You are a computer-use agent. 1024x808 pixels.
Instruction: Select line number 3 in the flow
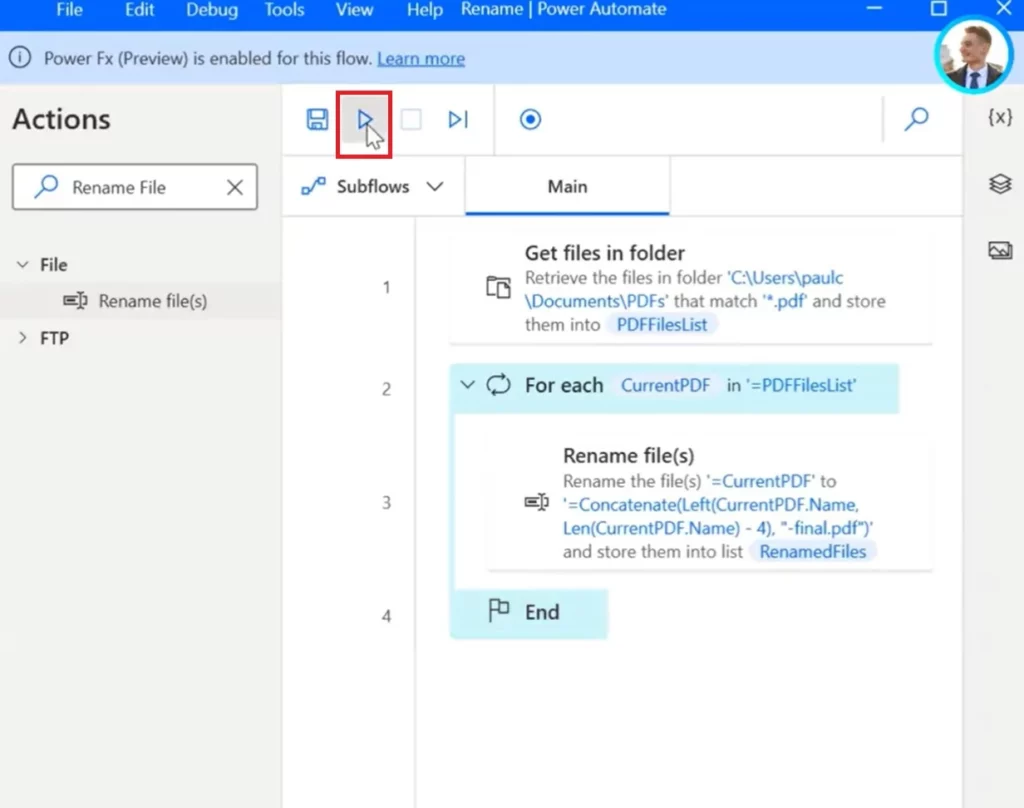387,503
